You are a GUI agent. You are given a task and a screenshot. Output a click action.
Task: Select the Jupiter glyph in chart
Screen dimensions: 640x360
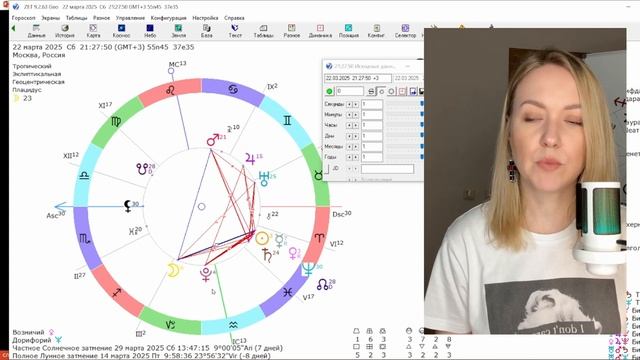pyautogui.click(x=250, y=159)
